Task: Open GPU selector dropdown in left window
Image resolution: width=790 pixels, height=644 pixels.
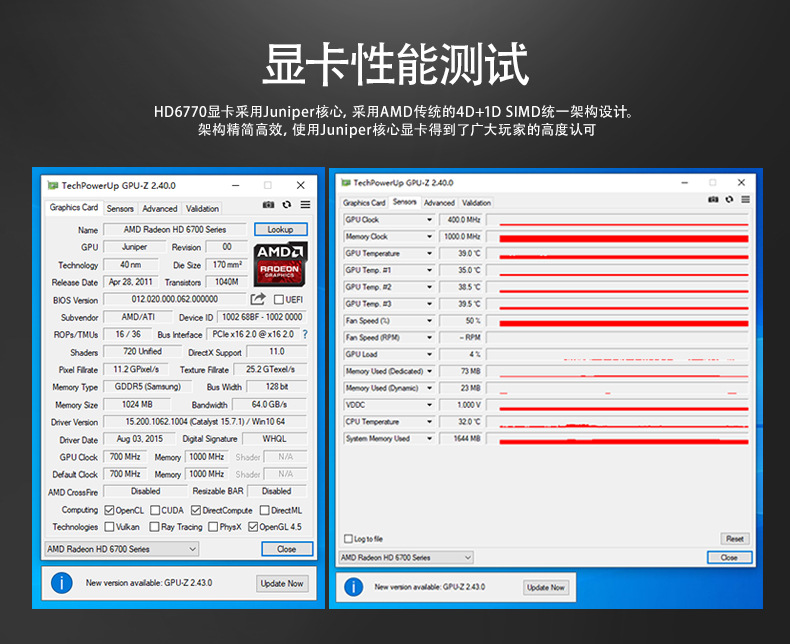Action: coord(122,549)
